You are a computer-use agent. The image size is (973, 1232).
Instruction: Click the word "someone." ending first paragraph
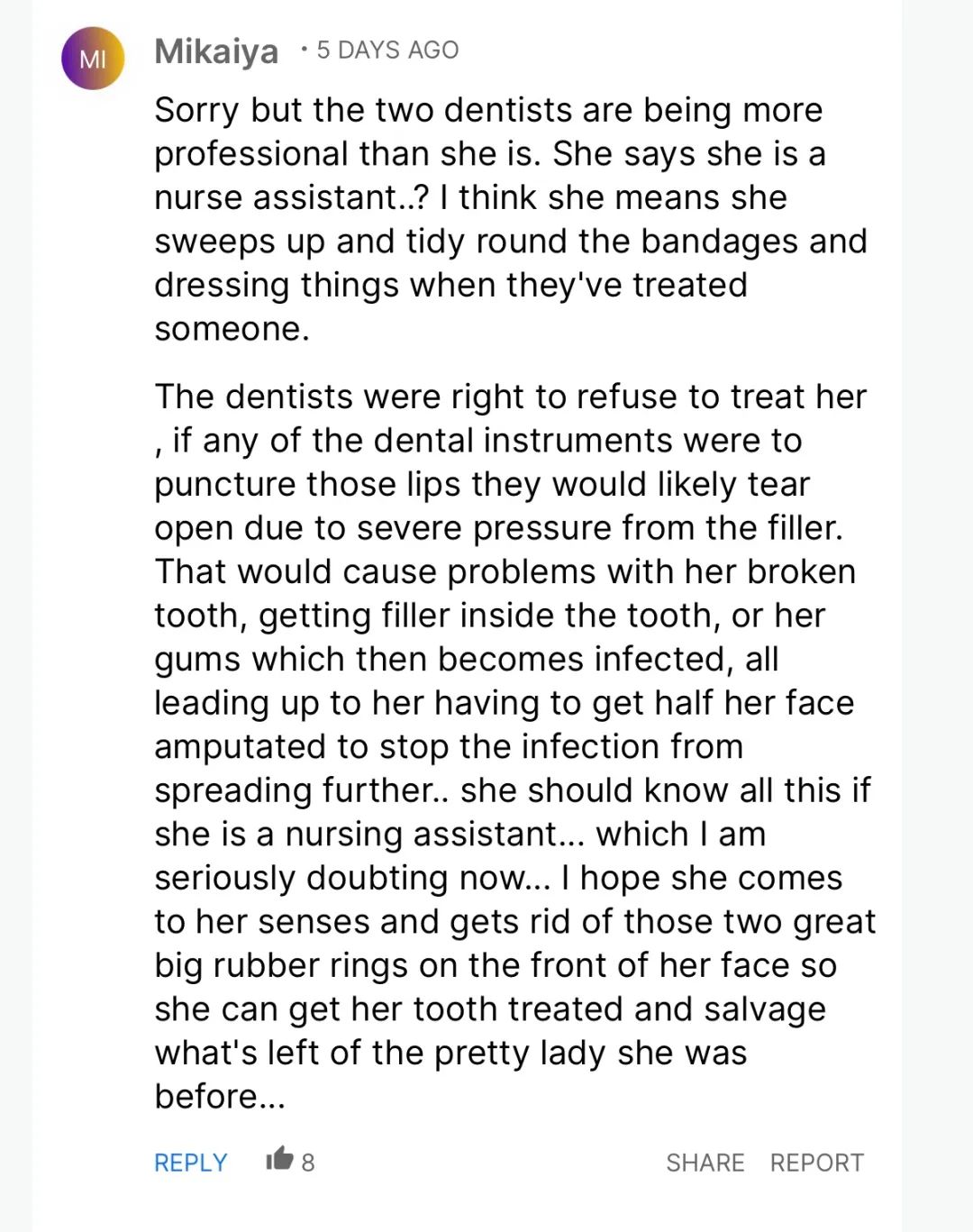coord(232,329)
